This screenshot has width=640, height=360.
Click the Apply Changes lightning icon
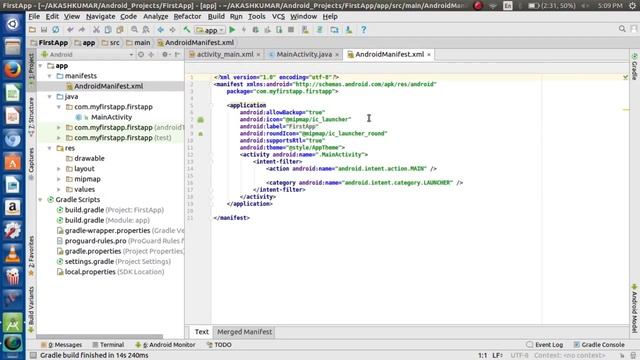point(244,29)
